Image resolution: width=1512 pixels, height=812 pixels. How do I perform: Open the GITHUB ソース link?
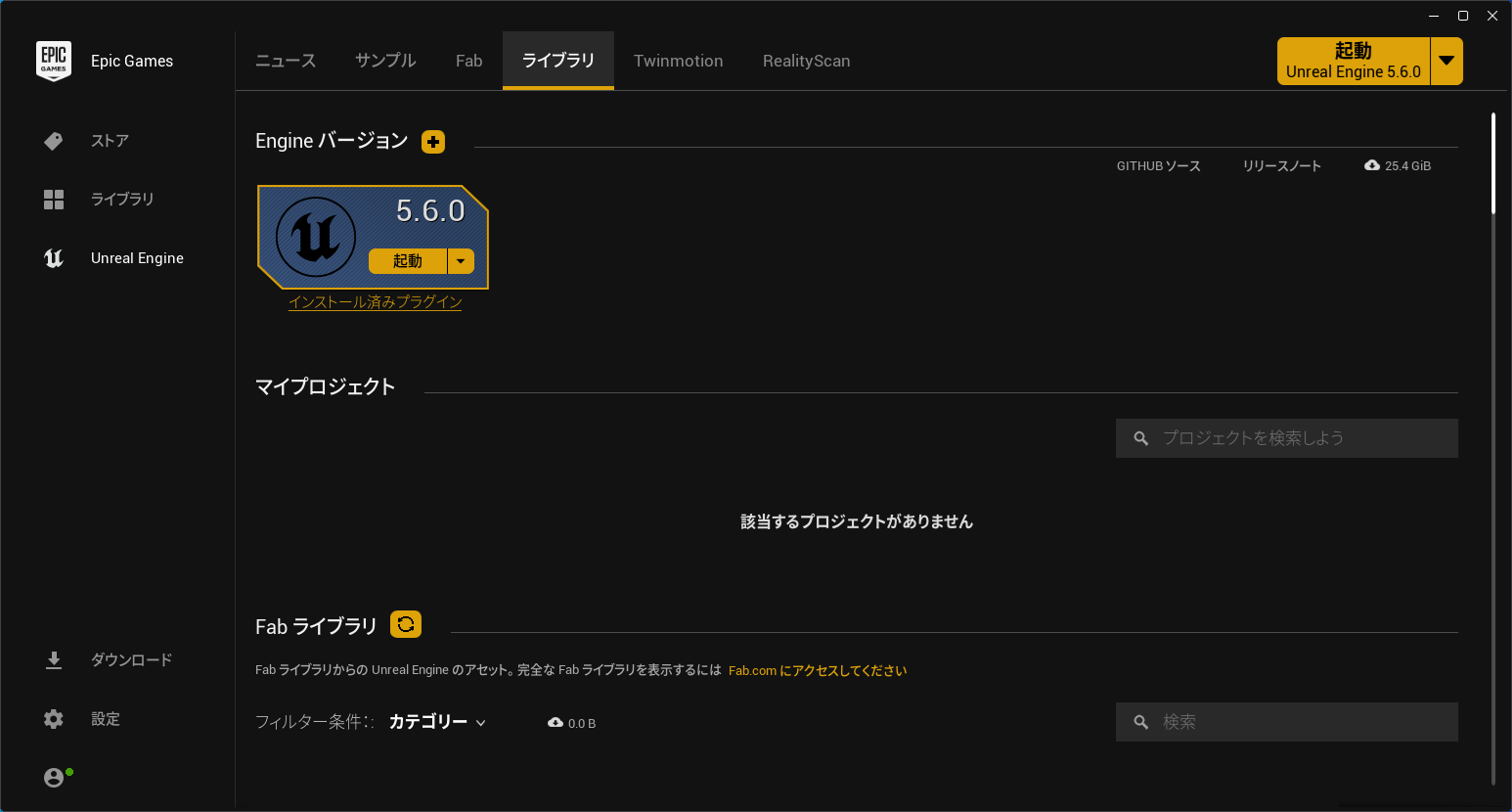[x=1159, y=166]
